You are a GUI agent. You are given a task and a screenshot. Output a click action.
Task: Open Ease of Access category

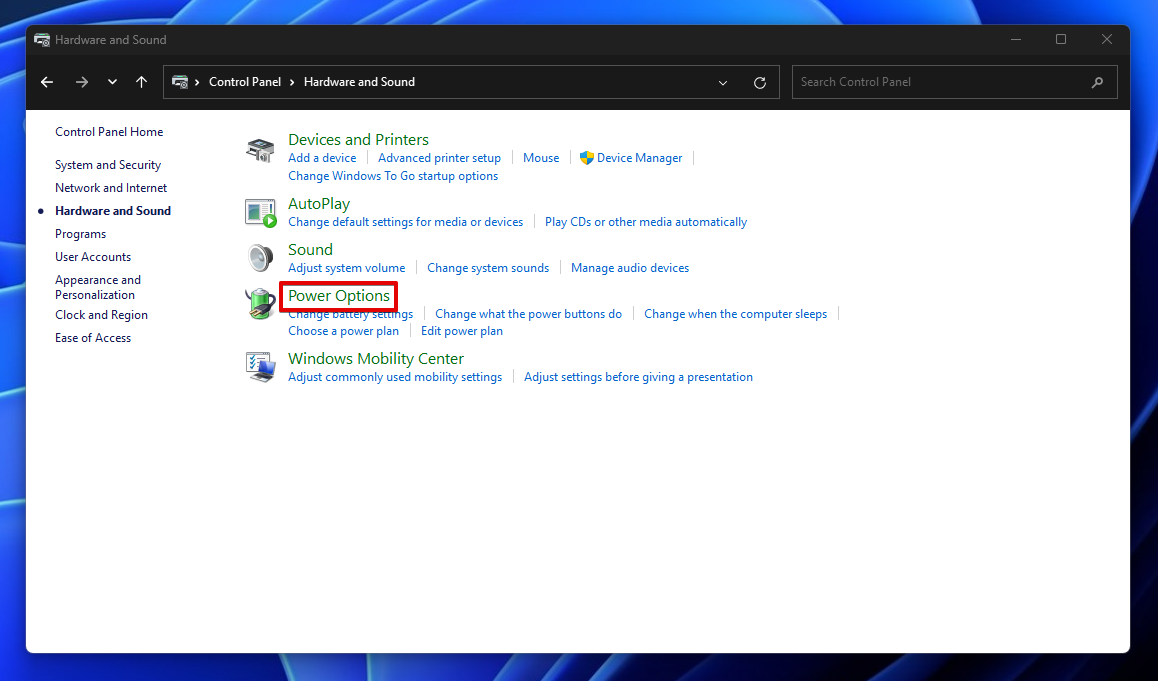click(x=92, y=338)
